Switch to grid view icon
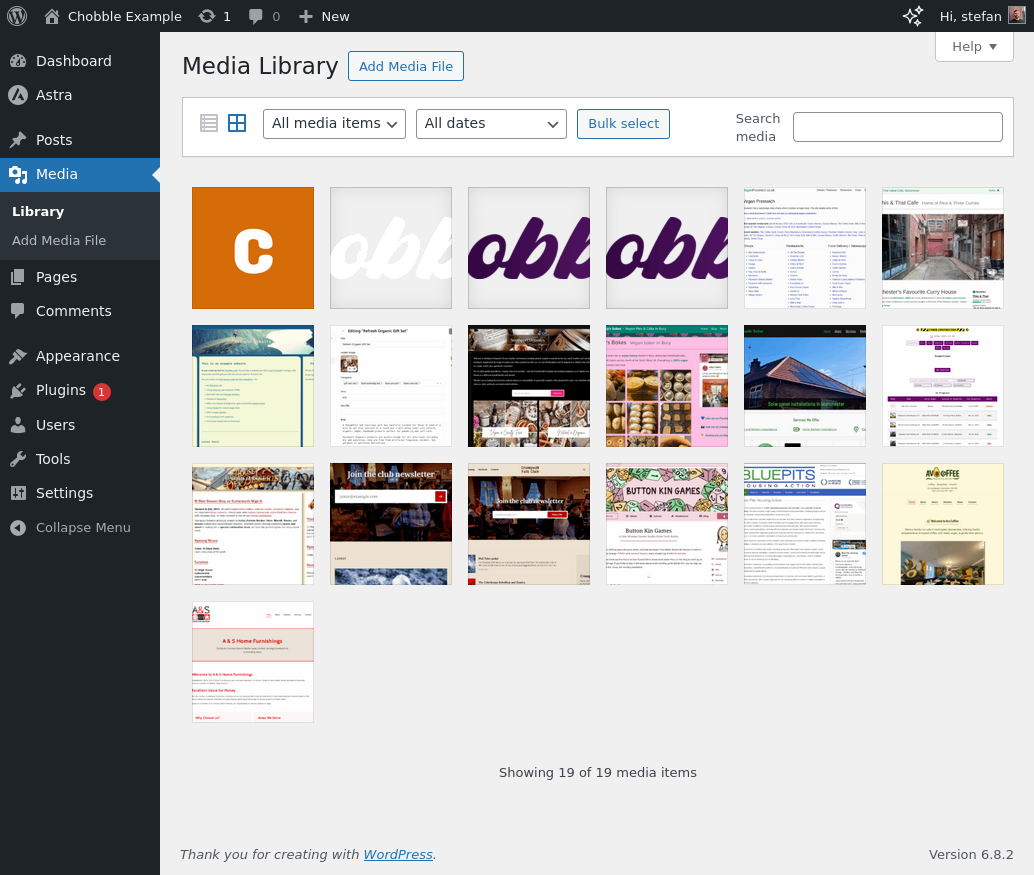 (x=237, y=123)
